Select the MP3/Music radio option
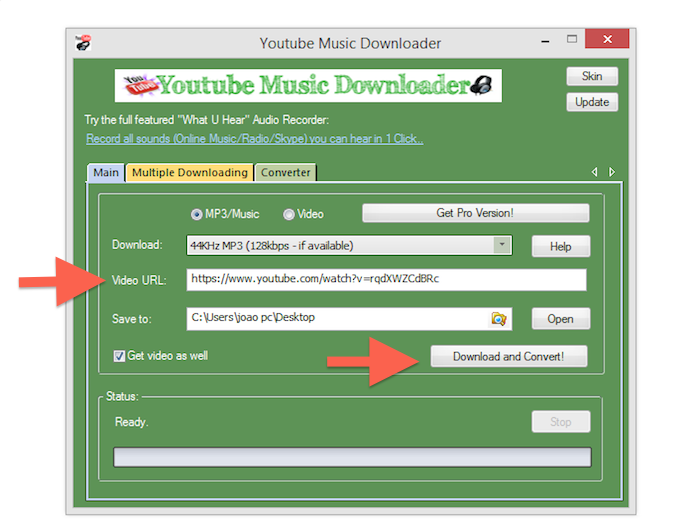The image size is (695, 531). [225, 215]
